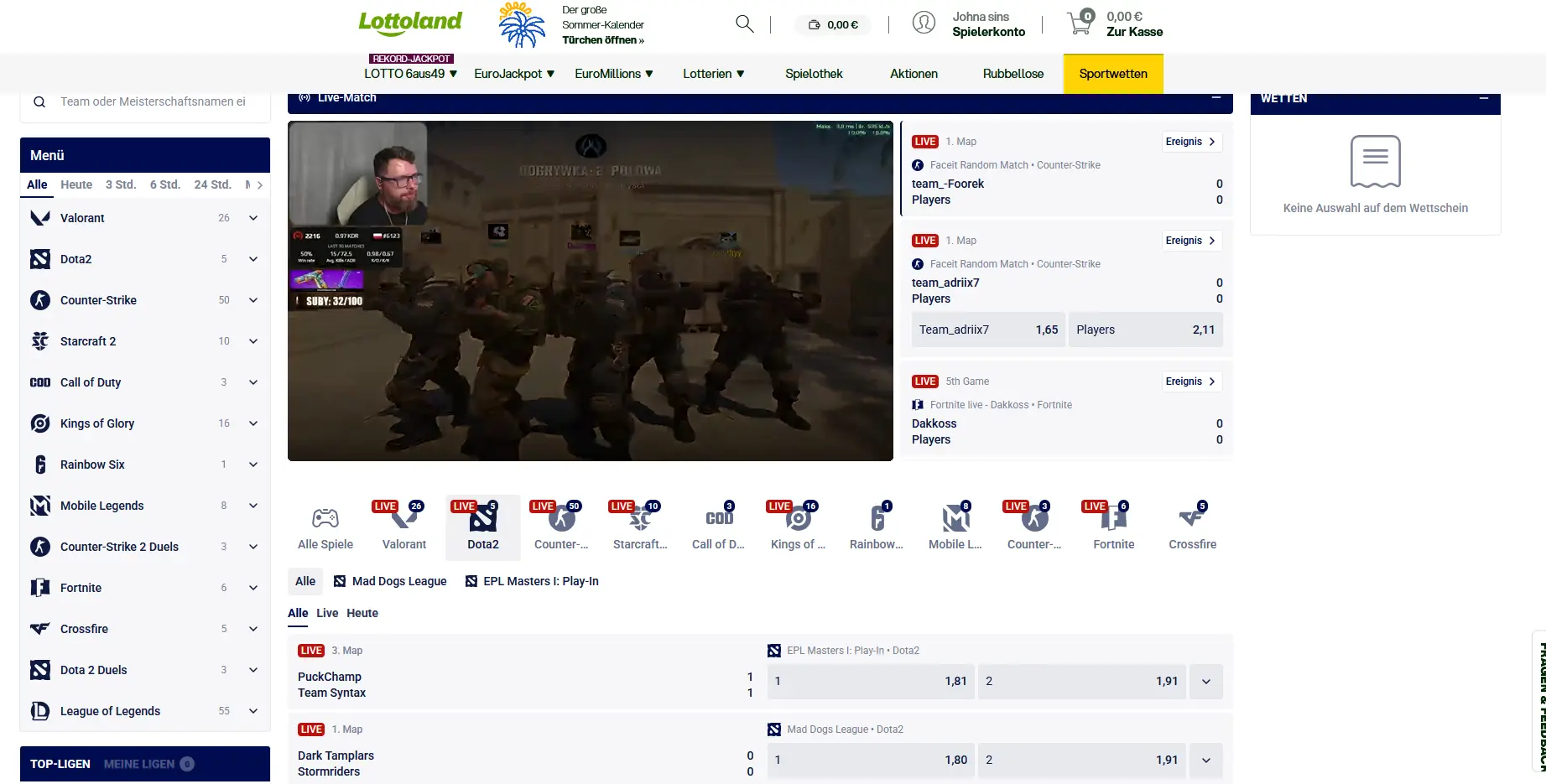
Task: Focus the team search input field
Action: (x=153, y=101)
